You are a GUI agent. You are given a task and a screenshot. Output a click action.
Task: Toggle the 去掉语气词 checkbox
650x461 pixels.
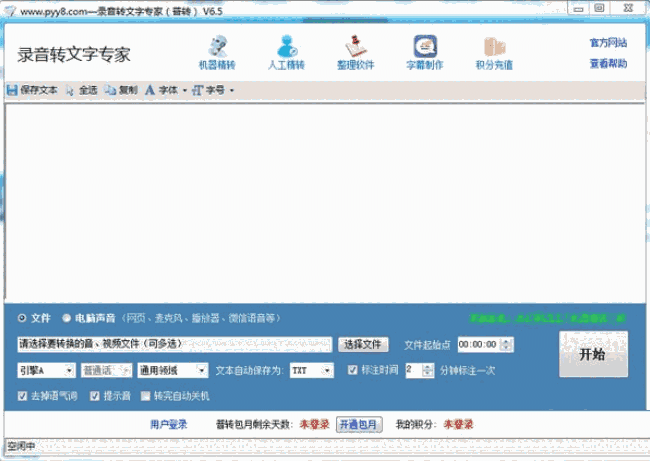click(22, 396)
